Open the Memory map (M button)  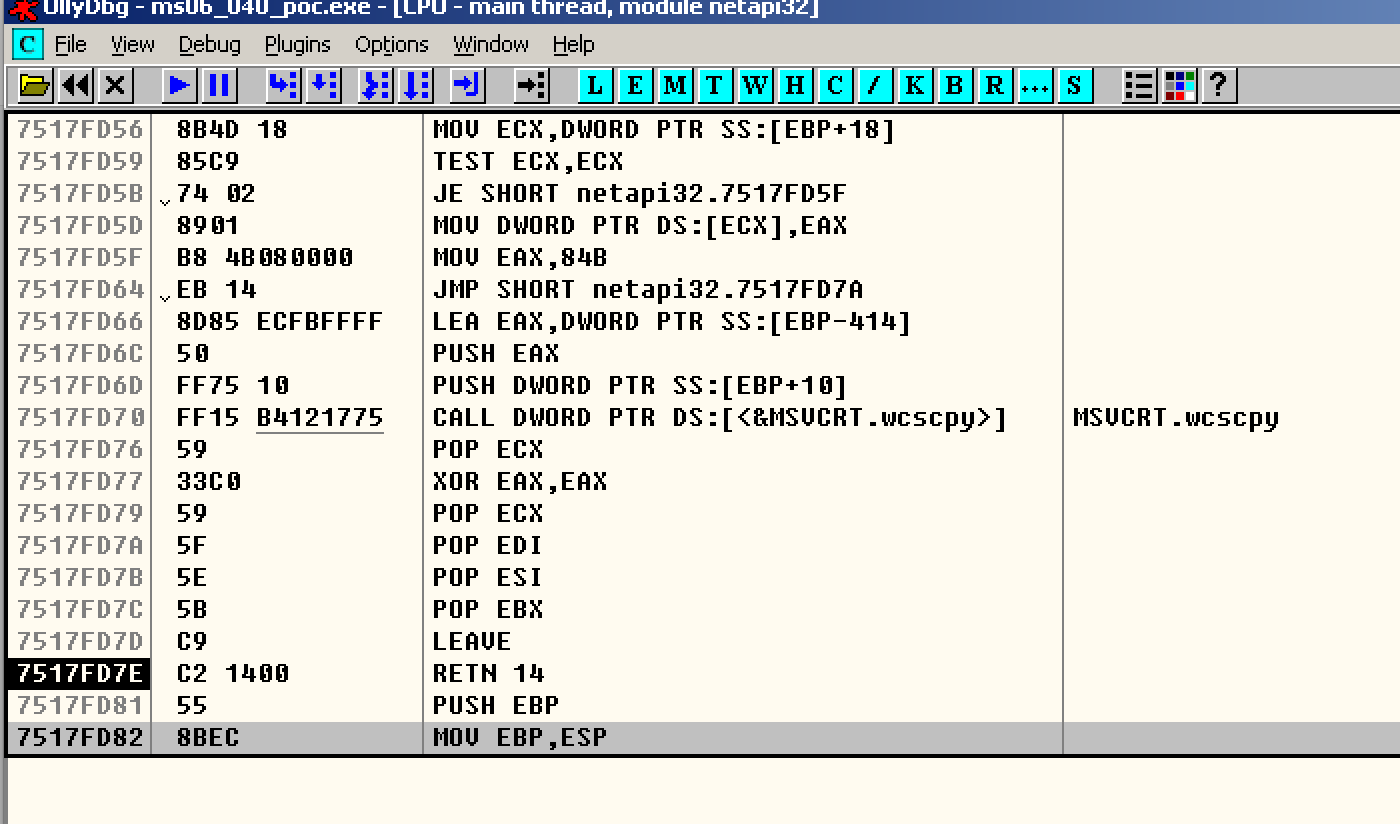[x=675, y=85]
